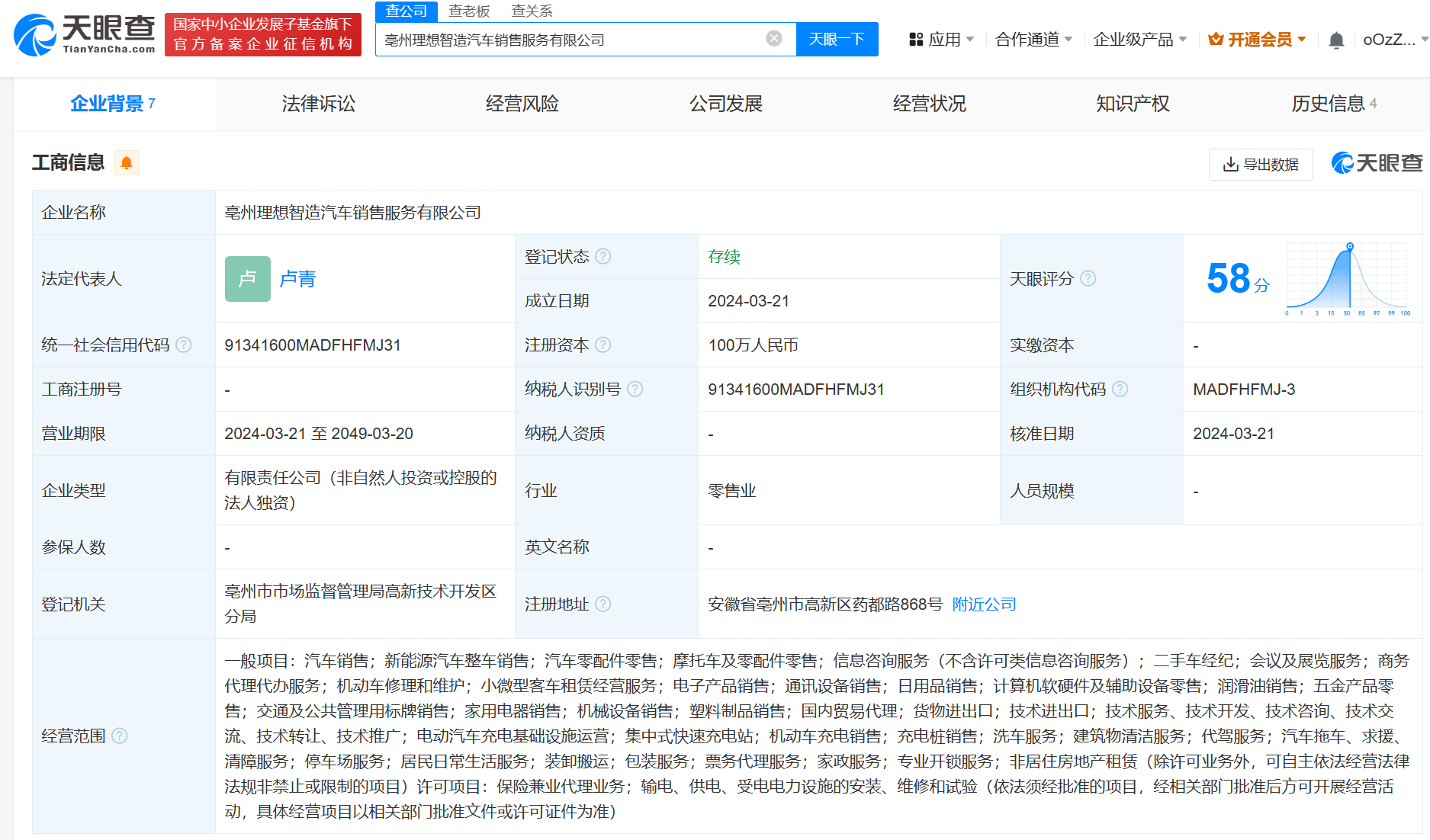
Task: Click help icon next to 登记状态
Action: [x=603, y=257]
